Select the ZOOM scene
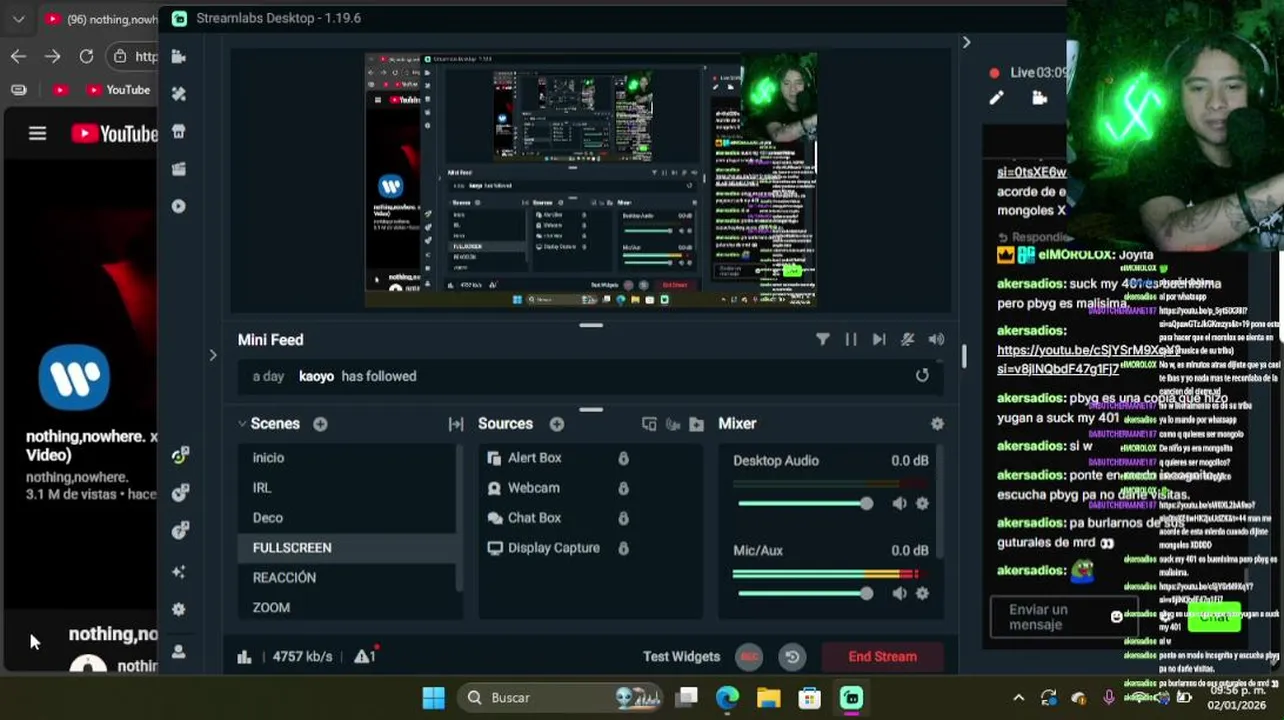The image size is (1284, 720). coord(346,607)
